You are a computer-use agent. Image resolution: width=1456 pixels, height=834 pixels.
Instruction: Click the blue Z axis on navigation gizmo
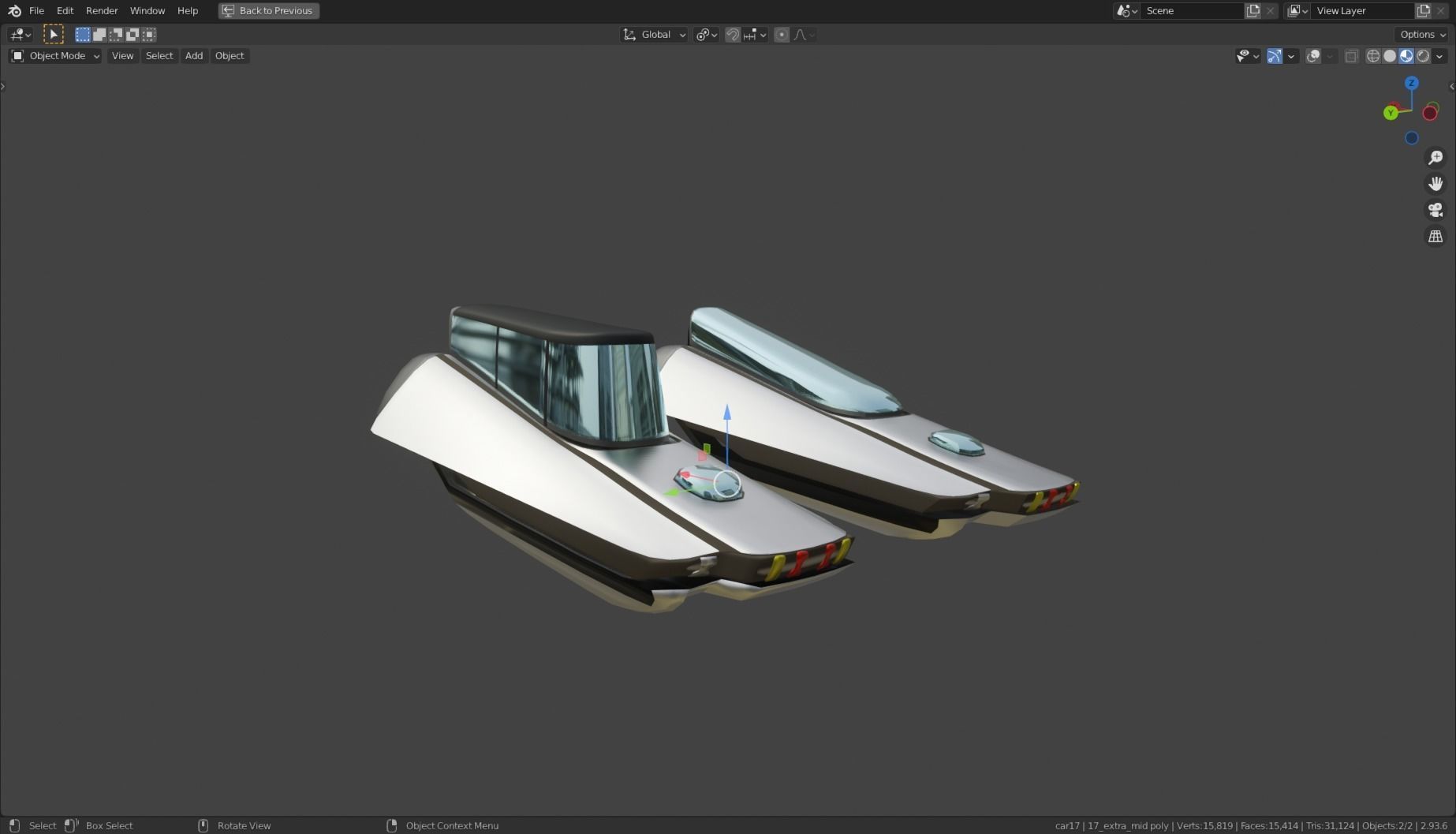point(1412,83)
